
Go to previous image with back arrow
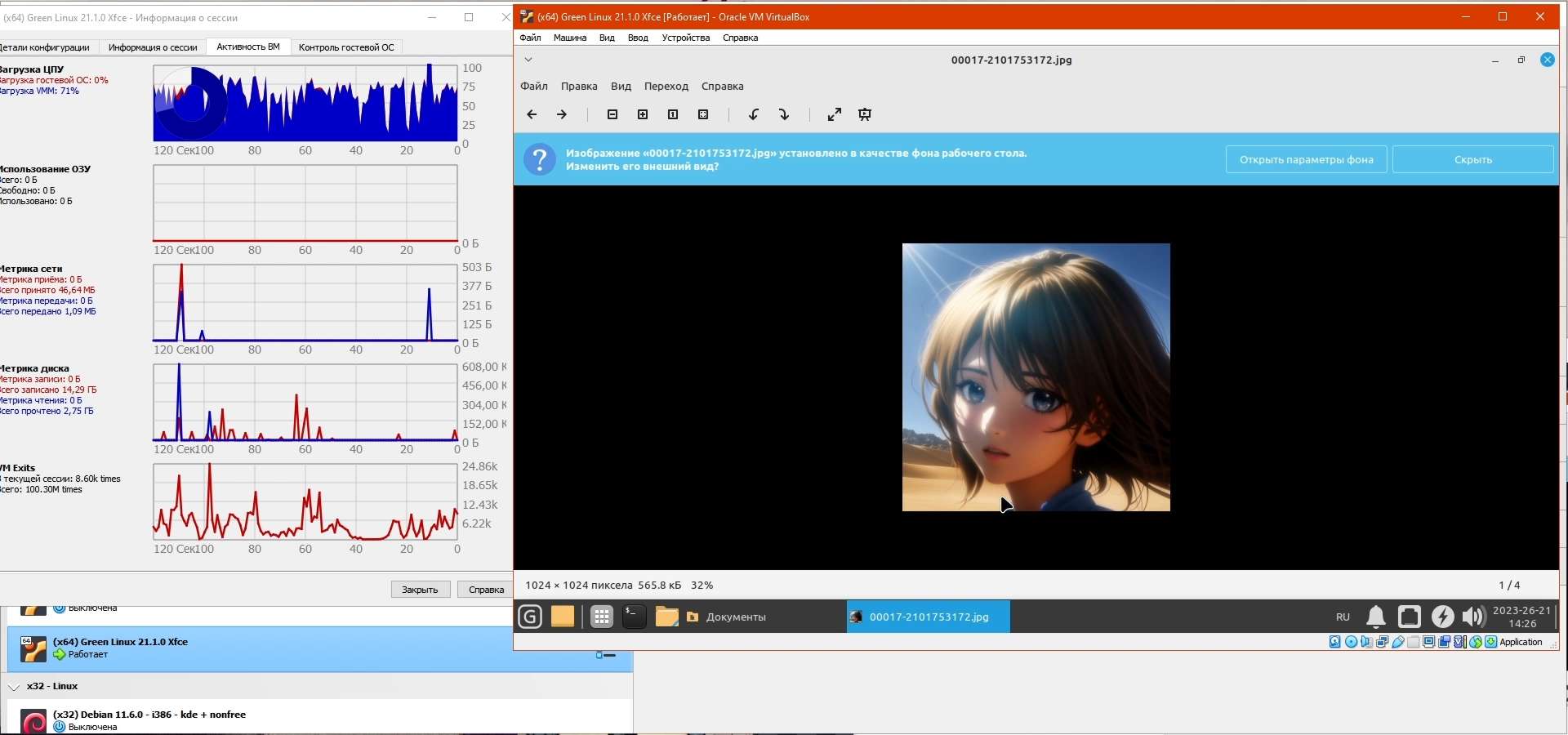point(532,115)
